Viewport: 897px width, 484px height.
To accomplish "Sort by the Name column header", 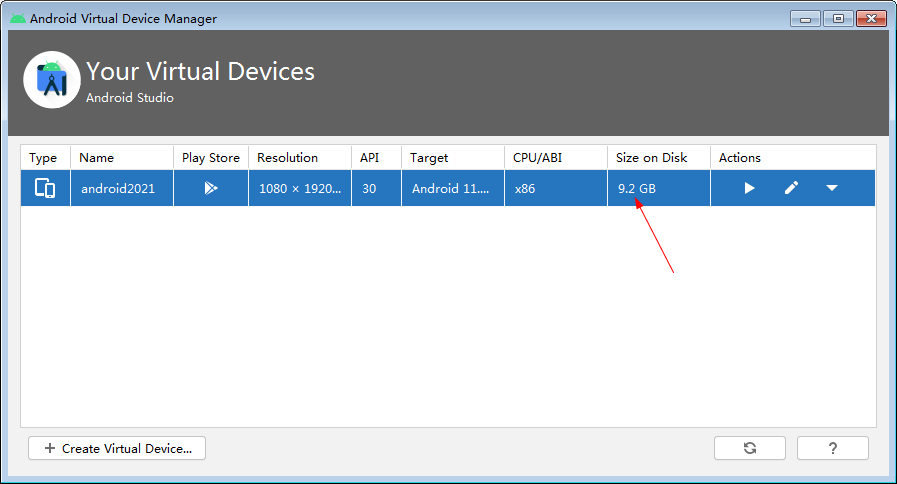I will click(x=122, y=157).
